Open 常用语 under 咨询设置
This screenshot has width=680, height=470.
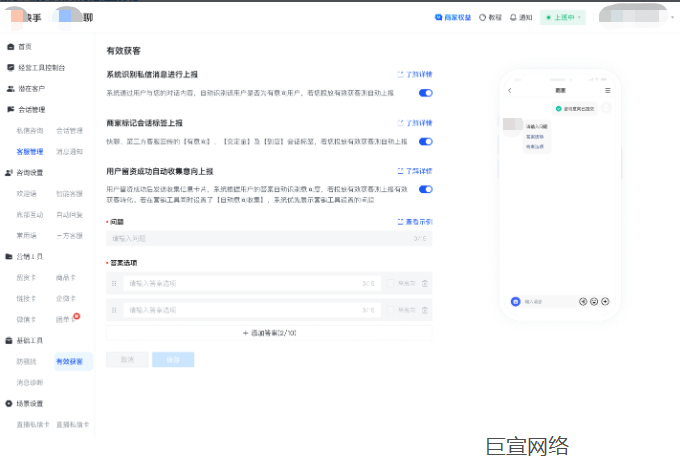tap(26, 235)
